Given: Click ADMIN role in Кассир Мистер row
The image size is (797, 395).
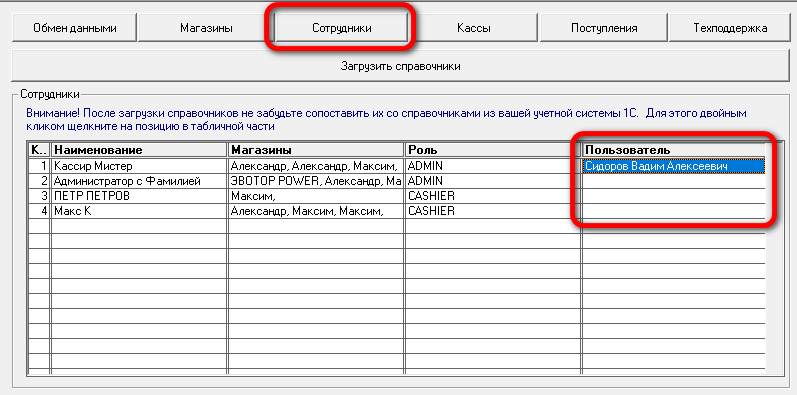Looking at the screenshot, I should click(x=493, y=166).
